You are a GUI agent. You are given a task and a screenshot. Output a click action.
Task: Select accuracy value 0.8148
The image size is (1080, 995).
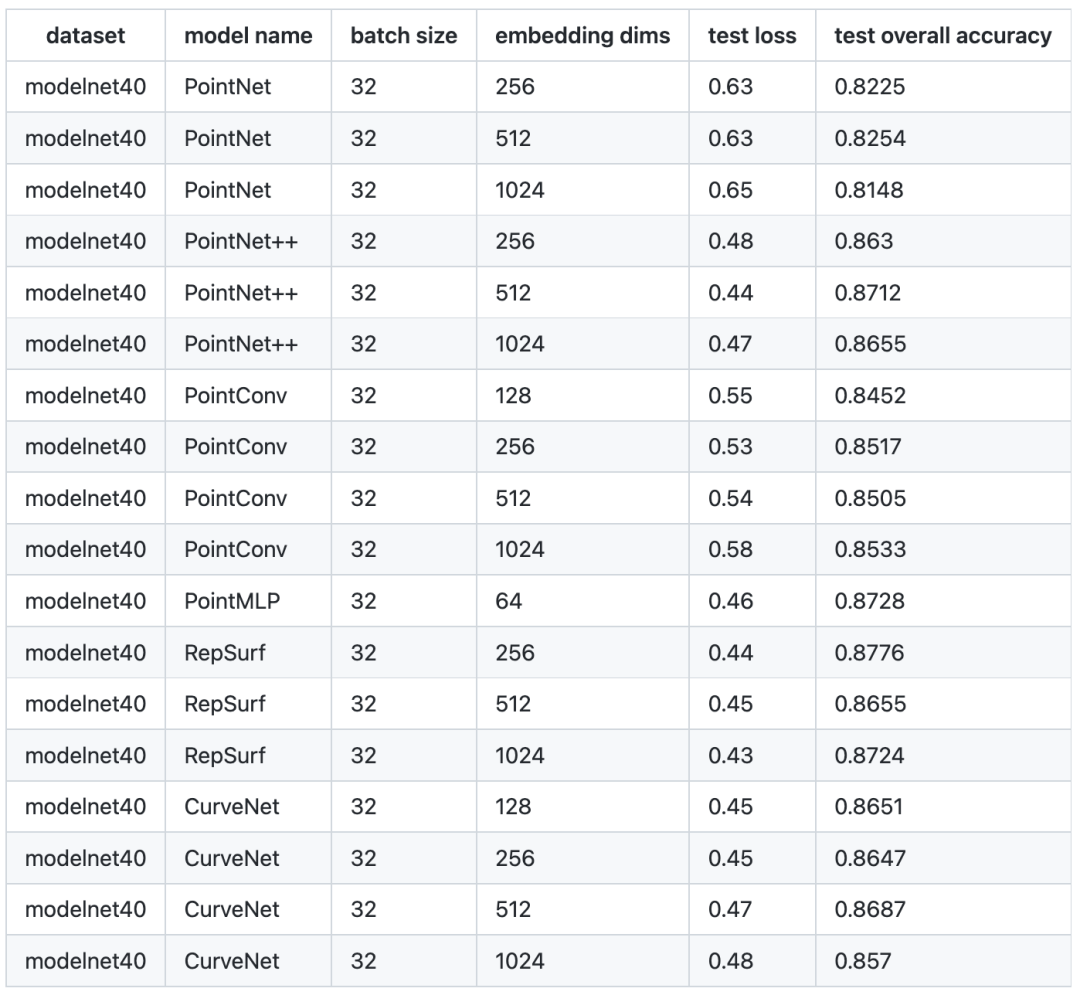869,190
